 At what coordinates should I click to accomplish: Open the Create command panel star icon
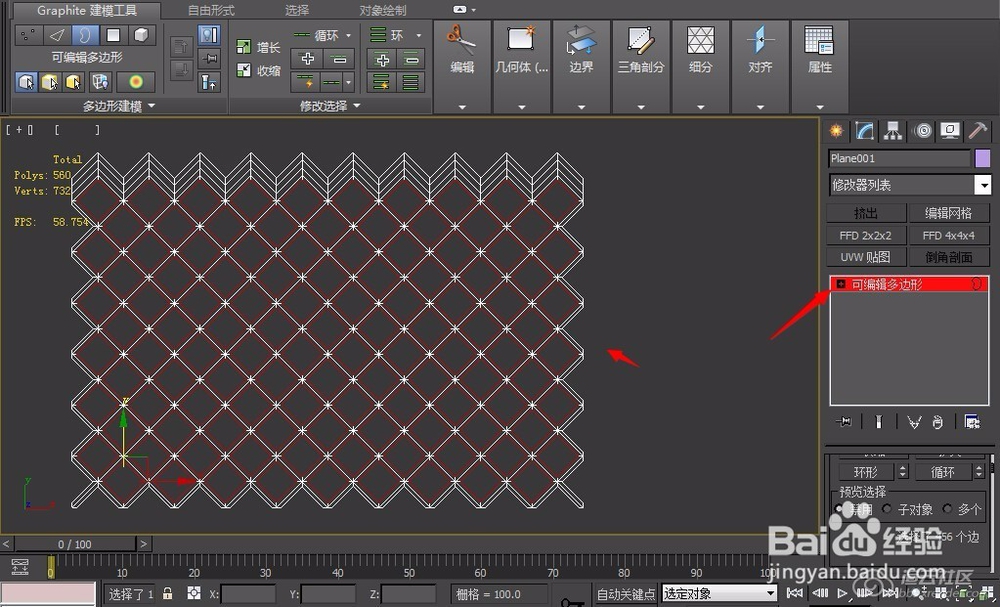click(x=836, y=131)
